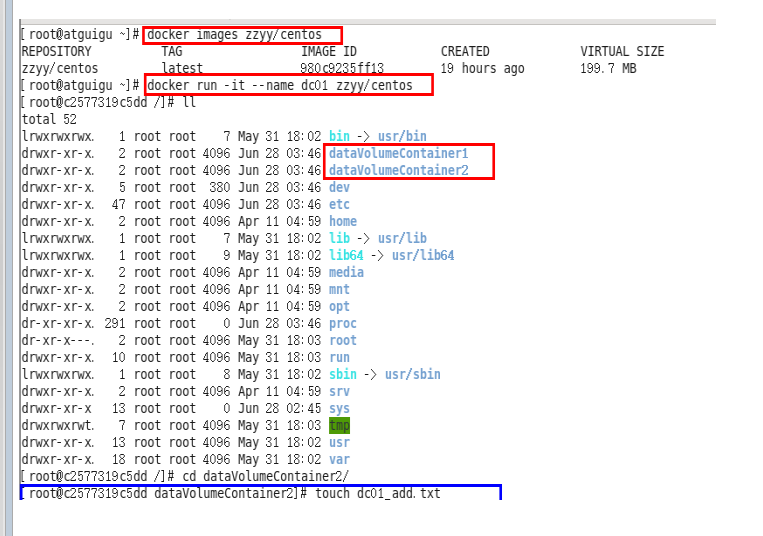
Task: Click the IMAGE ID column header
Action: [329, 51]
